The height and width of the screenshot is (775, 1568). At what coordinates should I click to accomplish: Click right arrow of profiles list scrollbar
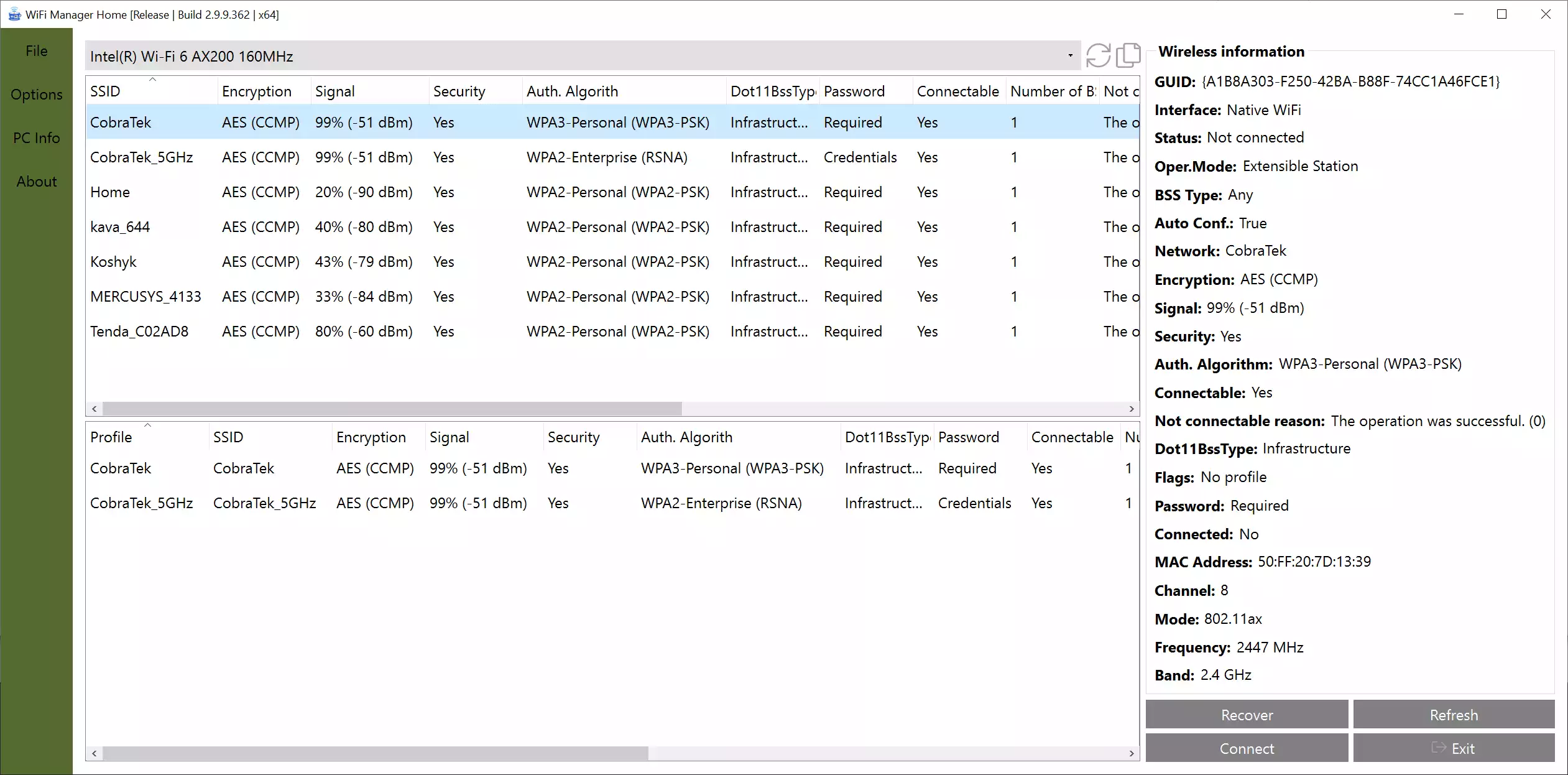pos(1132,753)
